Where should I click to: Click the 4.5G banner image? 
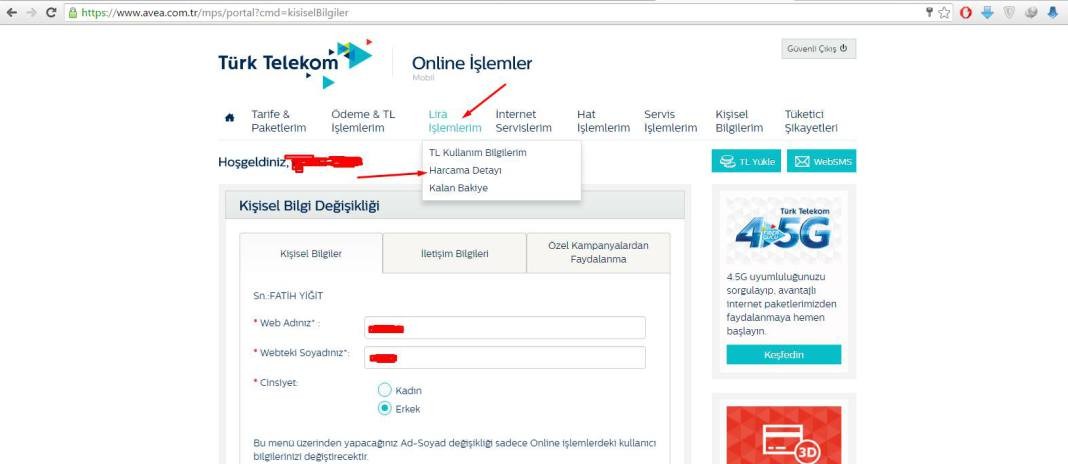click(x=783, y=232)
